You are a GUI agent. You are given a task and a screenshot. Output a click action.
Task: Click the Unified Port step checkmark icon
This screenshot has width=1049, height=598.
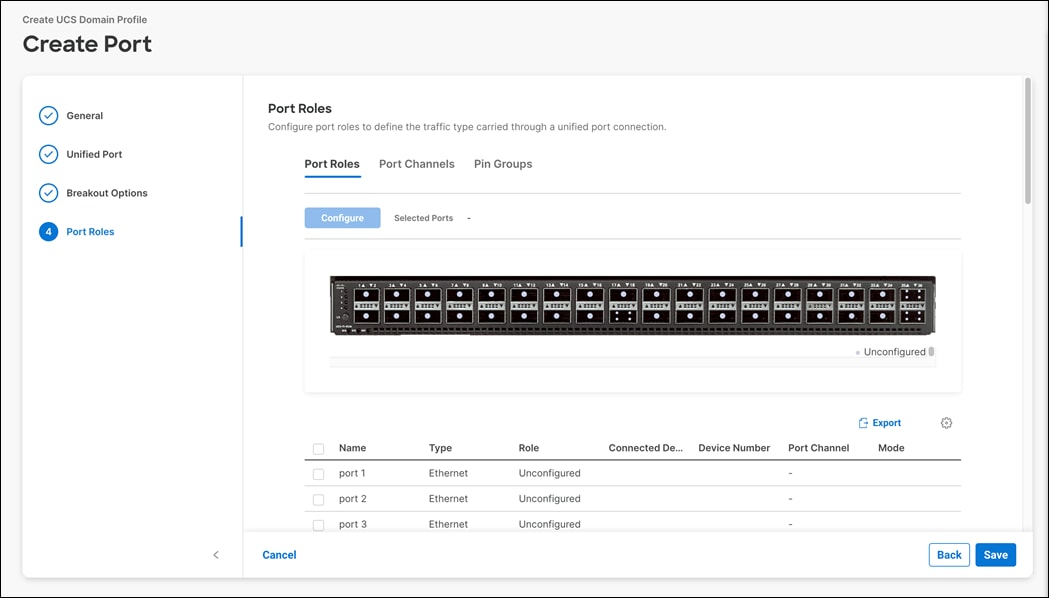click(48, 154)
